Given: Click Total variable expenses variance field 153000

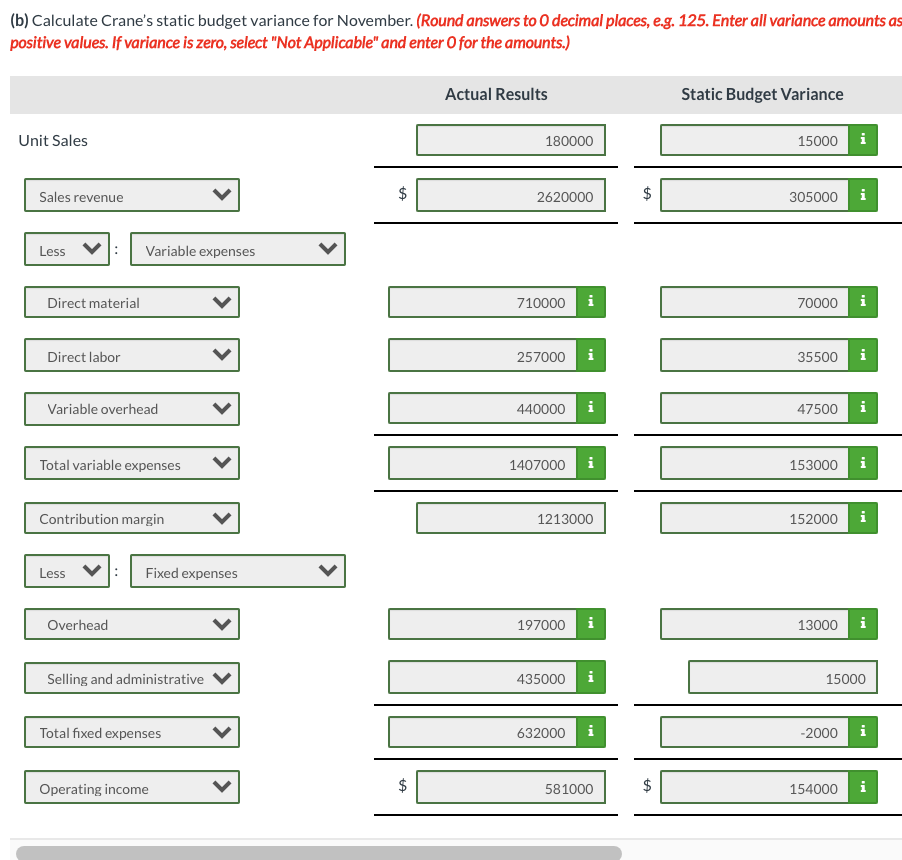Looking at the screenshot, I should point(755,464).
